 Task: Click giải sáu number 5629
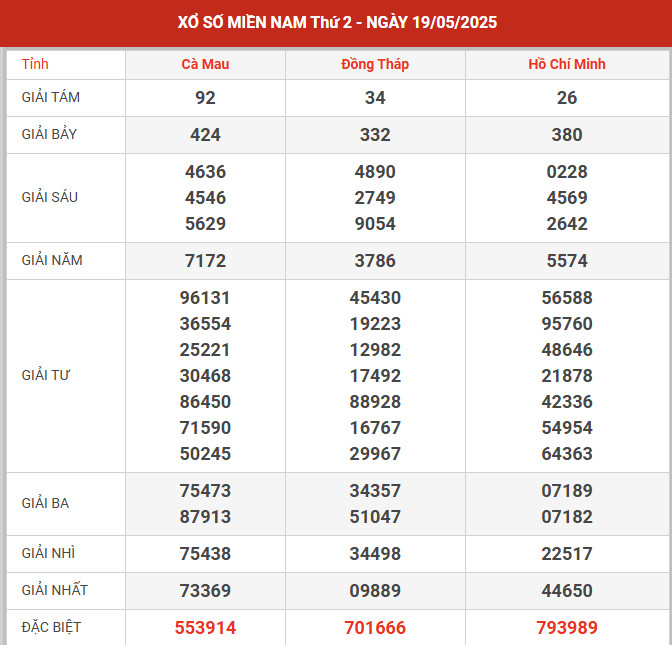coord(205,224)
